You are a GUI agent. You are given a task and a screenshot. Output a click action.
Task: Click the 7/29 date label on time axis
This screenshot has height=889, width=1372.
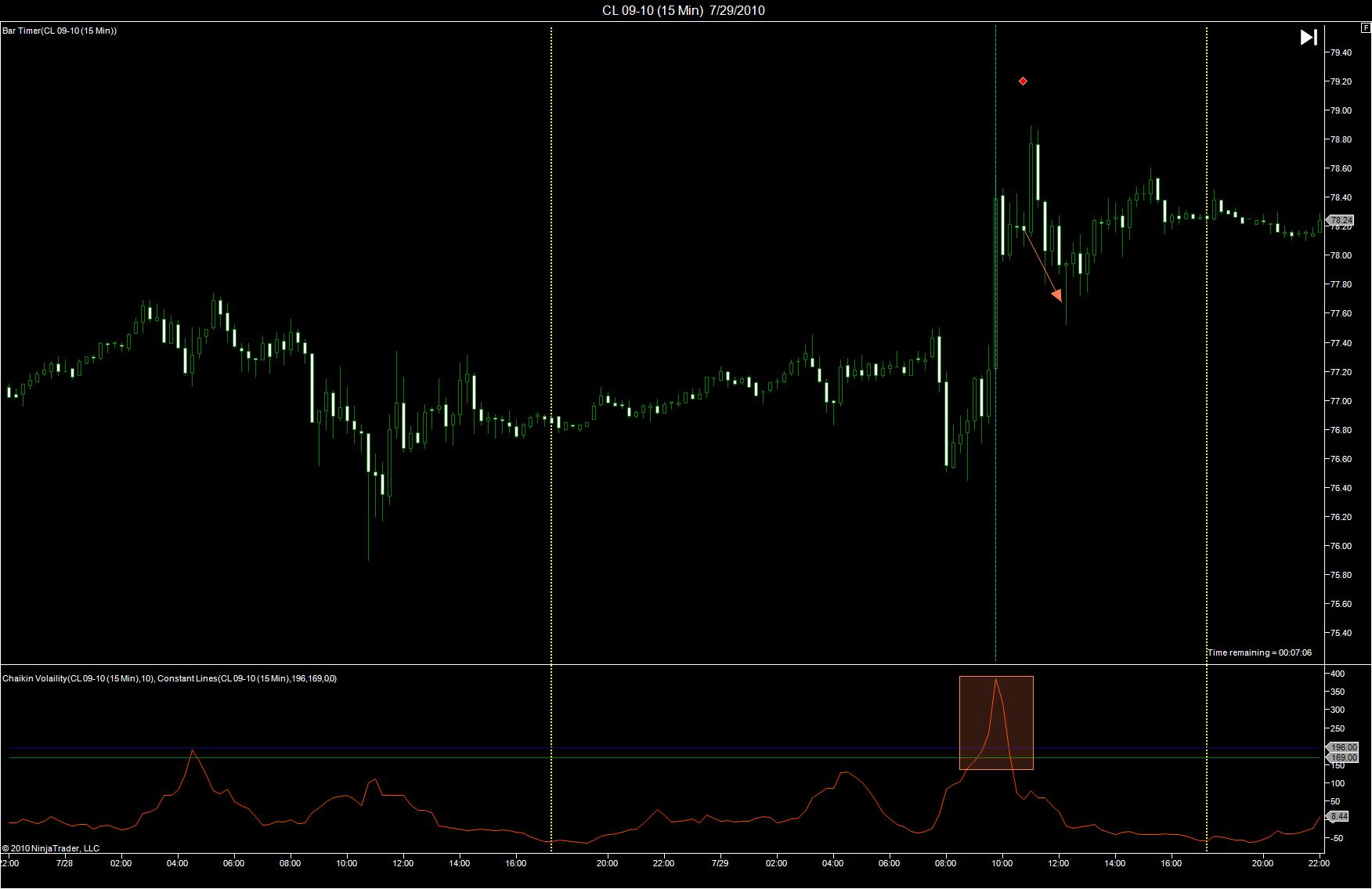720,863
